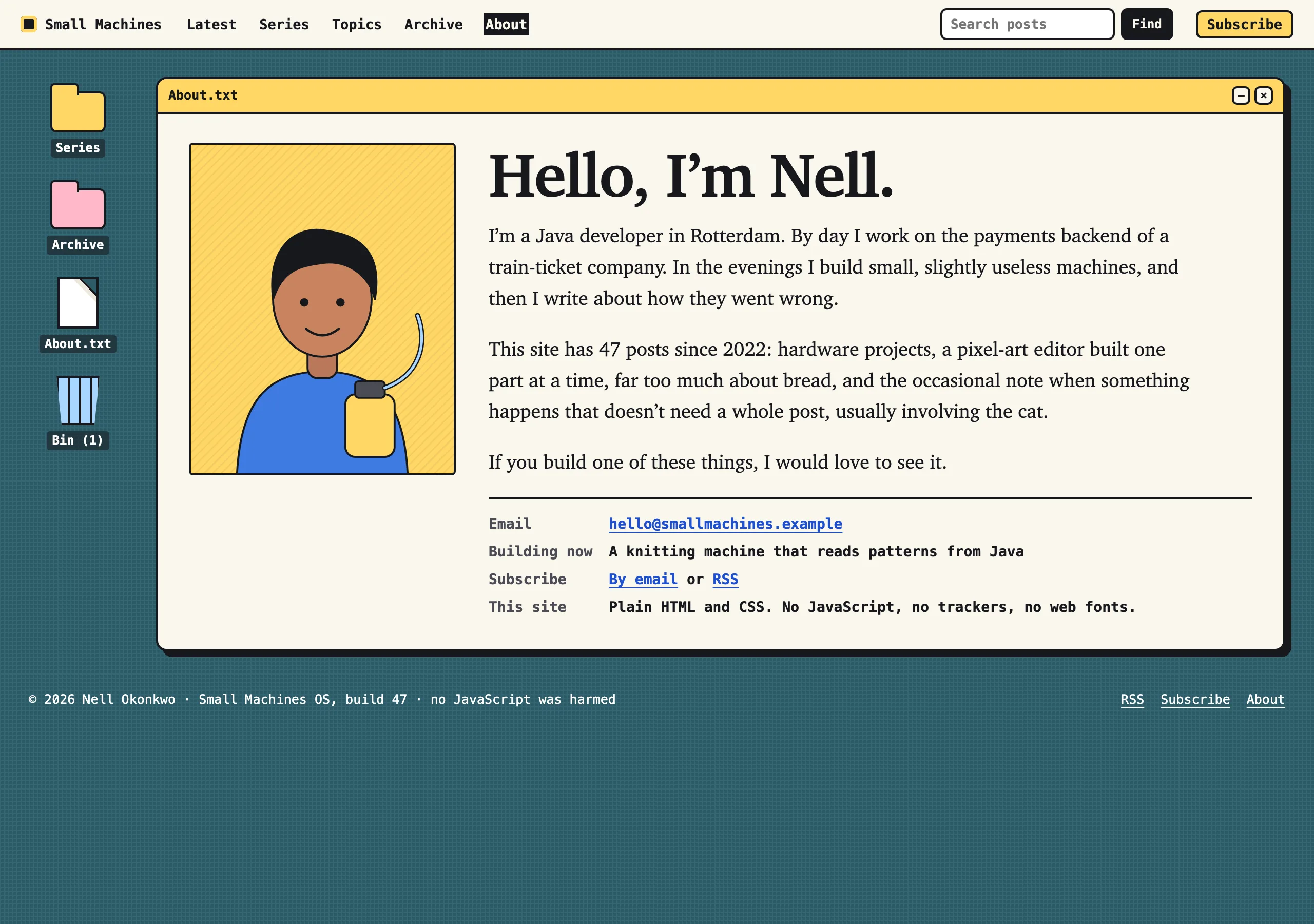Go to the Latest nav item

tap(211, 25)
